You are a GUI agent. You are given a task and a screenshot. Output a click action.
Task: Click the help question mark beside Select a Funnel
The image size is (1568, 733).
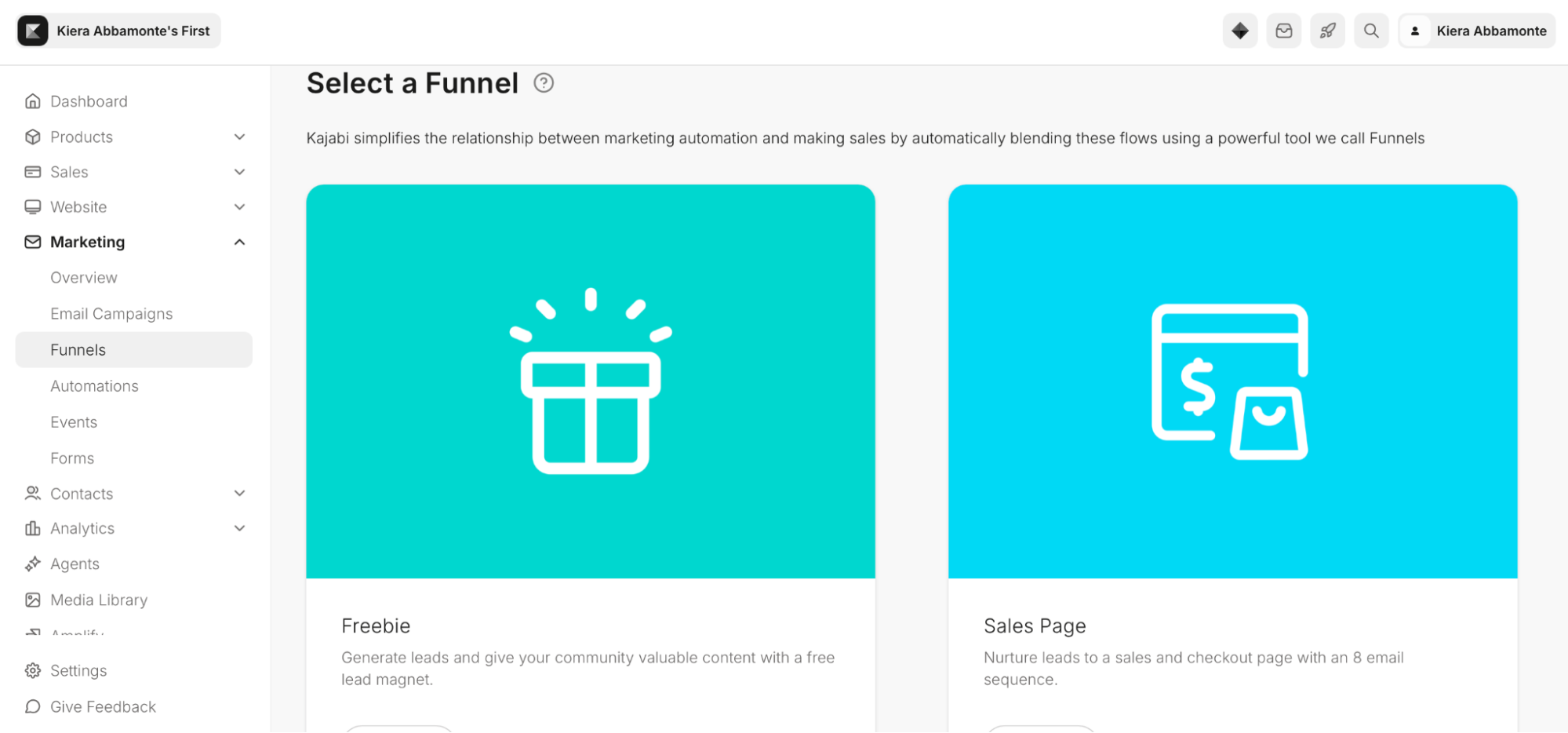[x=544, y=82]
